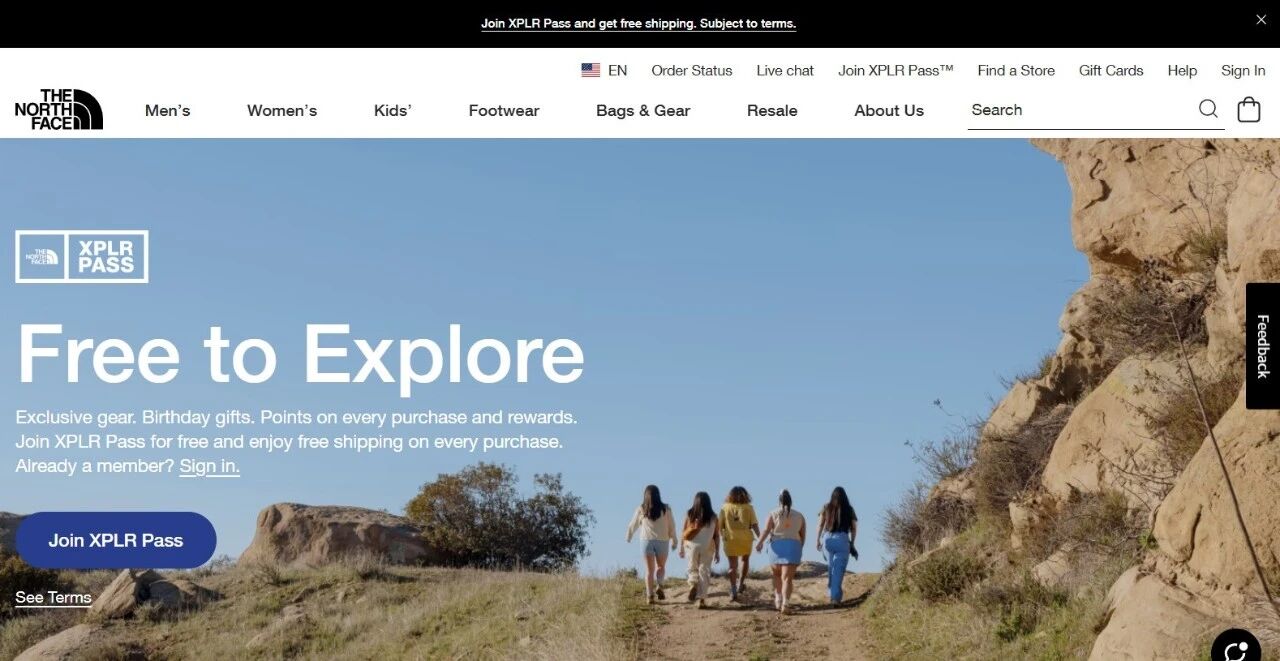Image resolution: width=1280 pixels, height=661 pixels.
Task: Click the Gift Cards link
Action: (1111, 70)
